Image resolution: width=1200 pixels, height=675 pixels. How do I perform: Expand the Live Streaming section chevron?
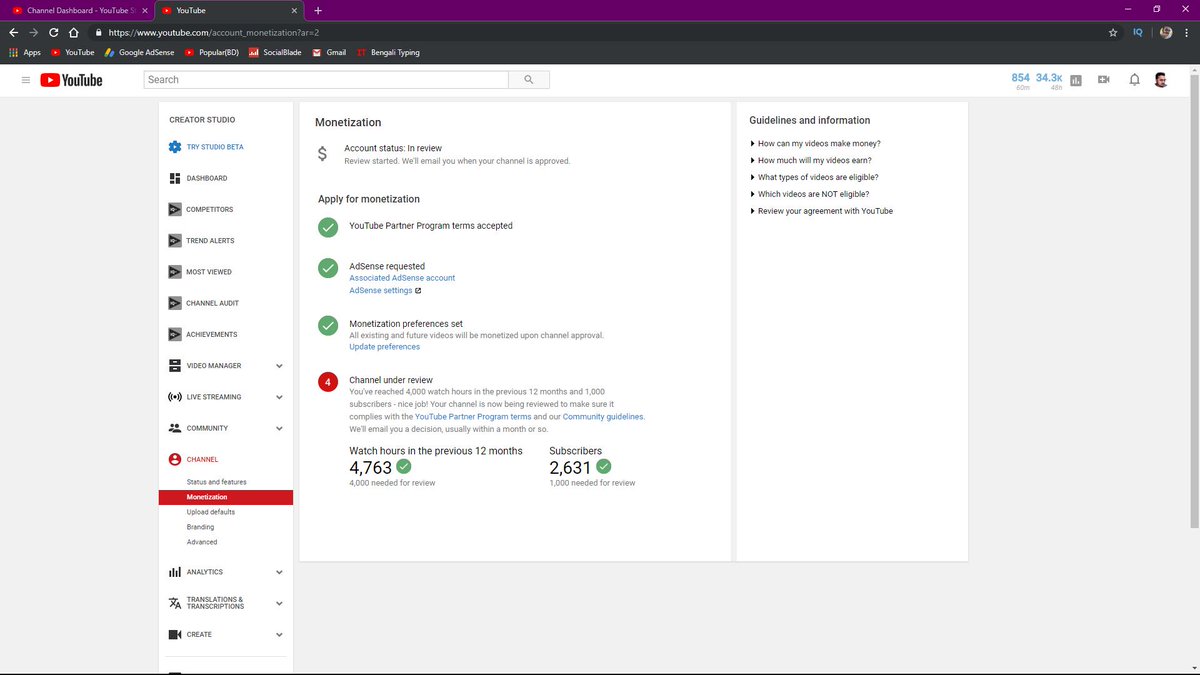pyautogui.click(x=279, y=397)
